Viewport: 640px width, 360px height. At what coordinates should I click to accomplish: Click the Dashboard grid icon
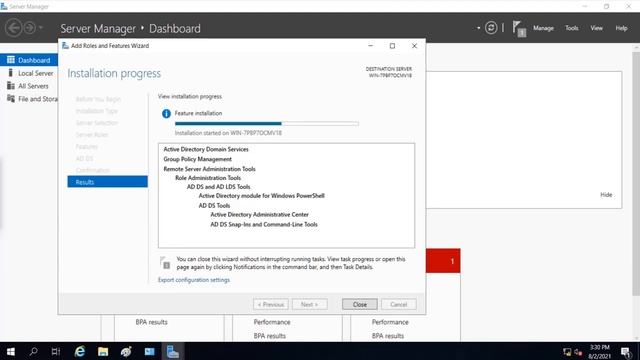coord(11,60)
